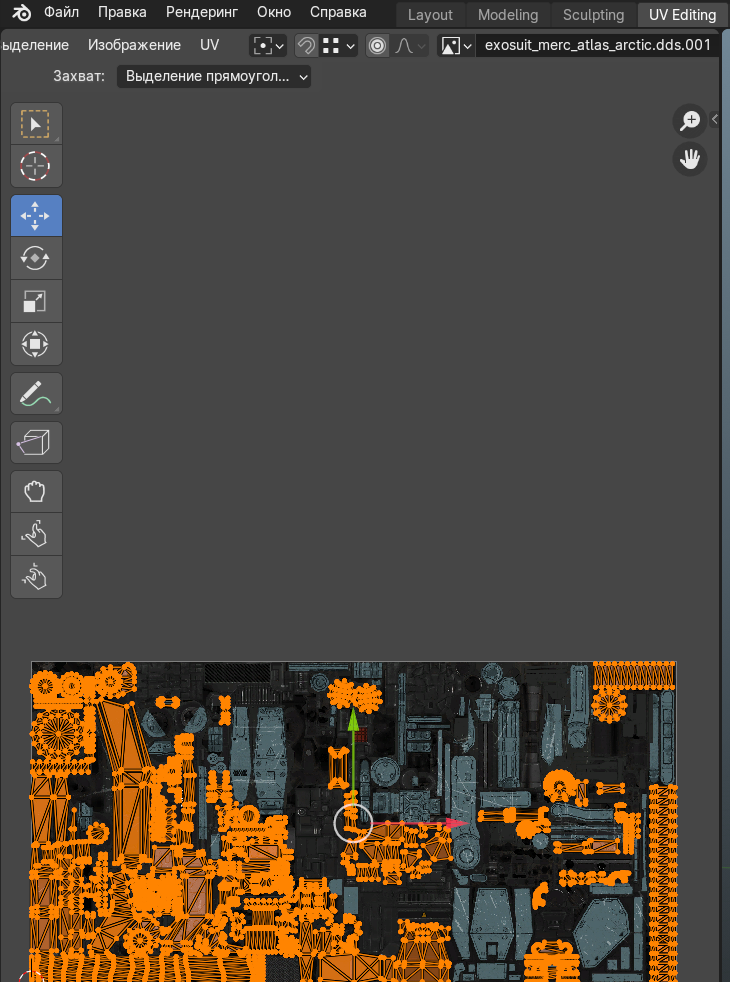The height and width of the screenshot is (982, 730).
Task: Select the 2D Cursor tool
Action: pos(36,167)
